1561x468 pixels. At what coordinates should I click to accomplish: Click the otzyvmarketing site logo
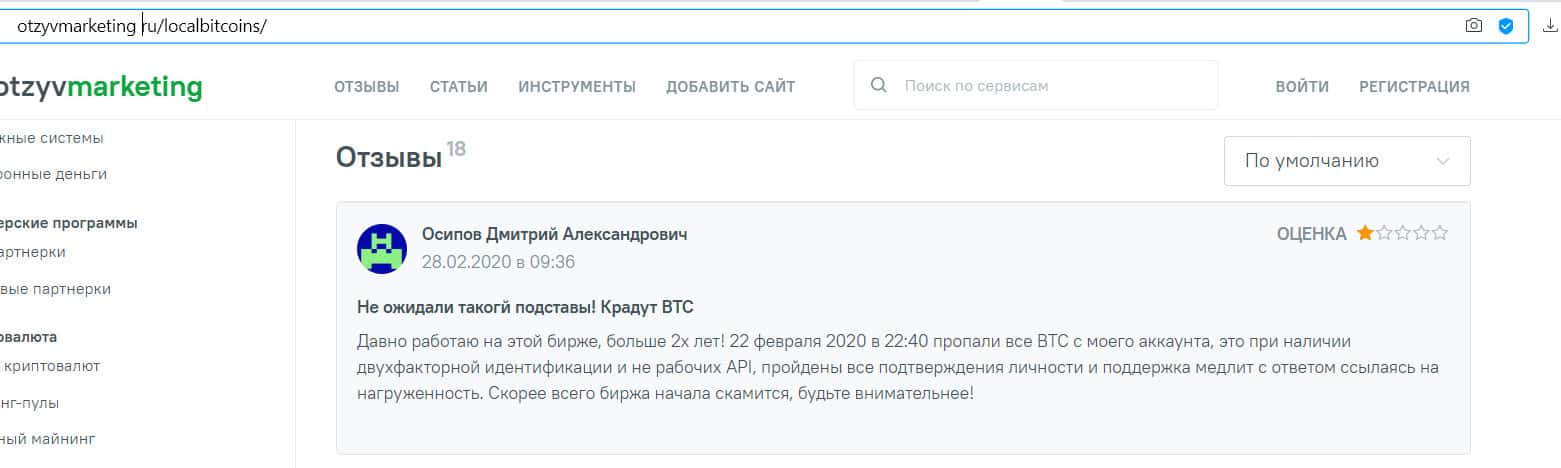point(100,87)
